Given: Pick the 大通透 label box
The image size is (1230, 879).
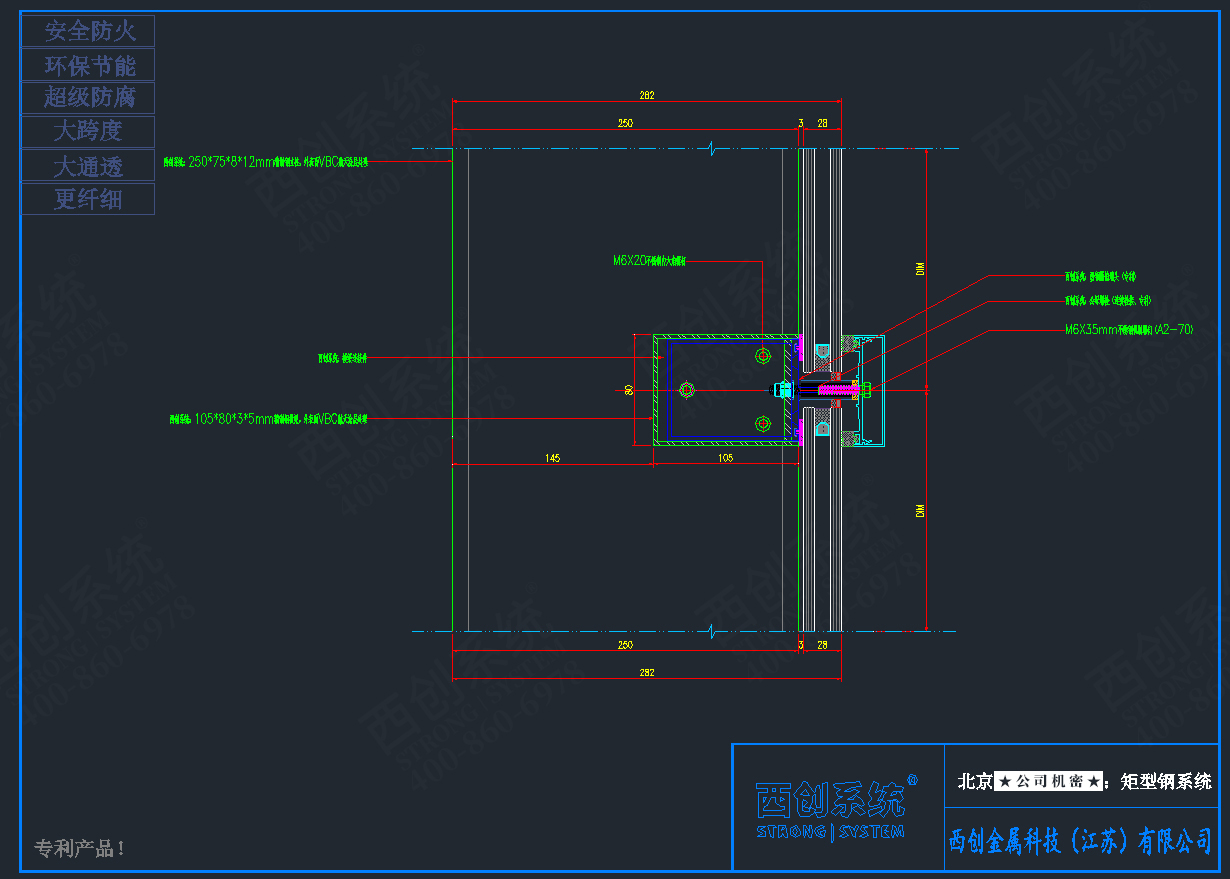Looking at the screenshot, I should 89,165.
